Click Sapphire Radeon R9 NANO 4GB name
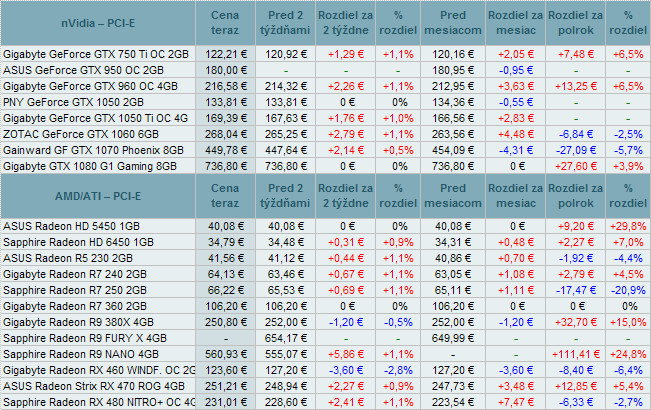The image size is (651, 410). [x=81, y=354]
